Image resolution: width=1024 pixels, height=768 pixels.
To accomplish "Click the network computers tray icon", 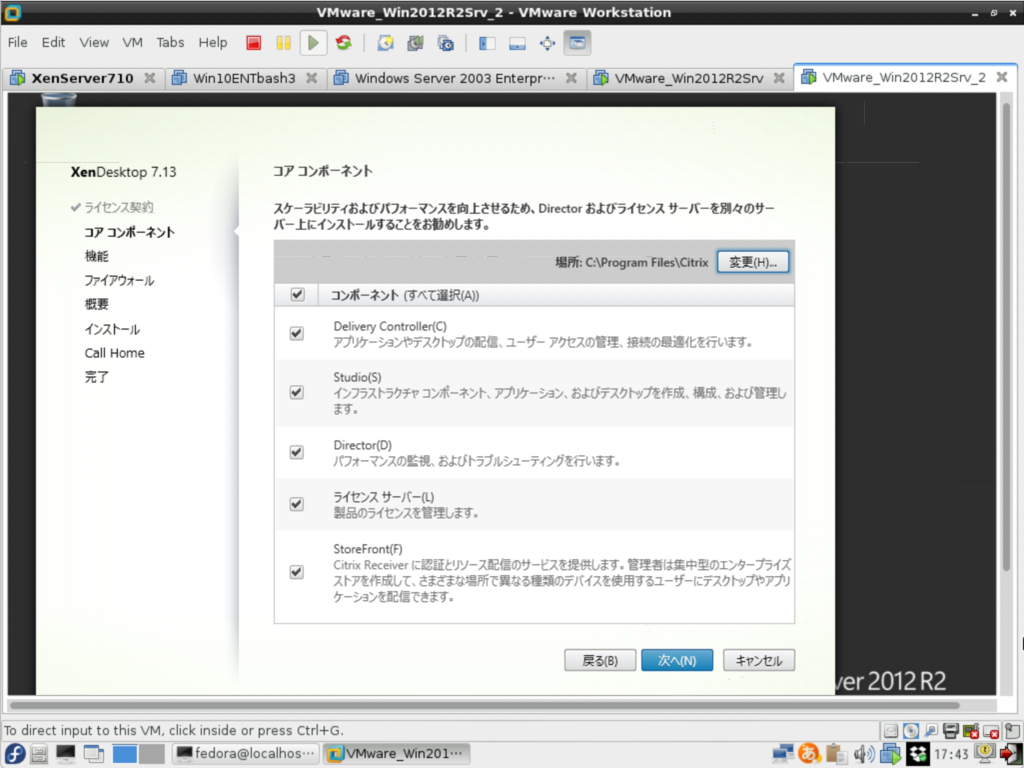I will click(782, 754).
